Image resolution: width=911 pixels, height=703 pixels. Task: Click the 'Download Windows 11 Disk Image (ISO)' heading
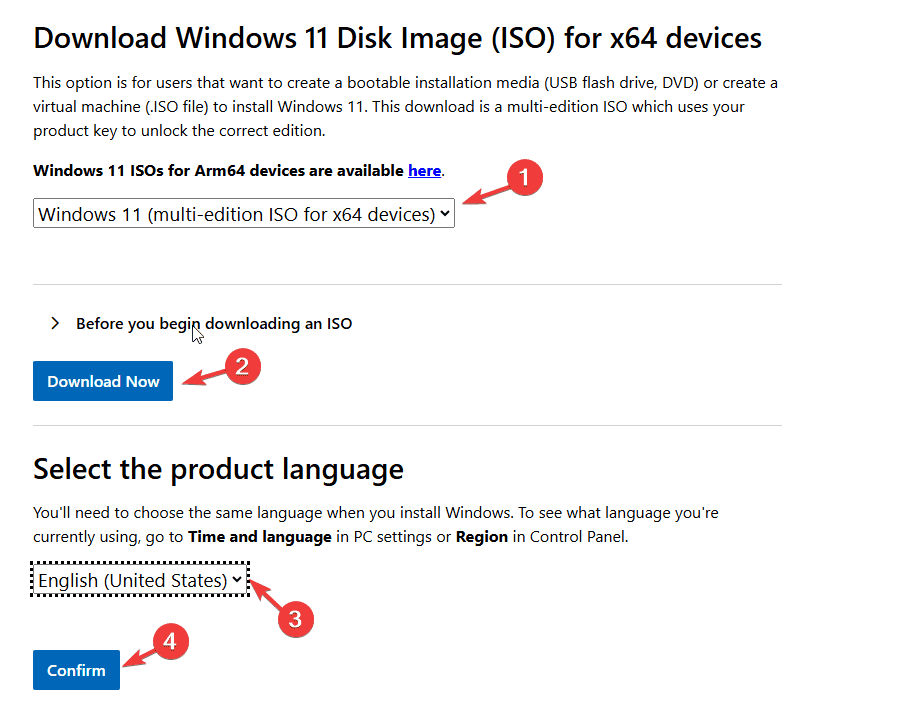click(x=397, y=38)
